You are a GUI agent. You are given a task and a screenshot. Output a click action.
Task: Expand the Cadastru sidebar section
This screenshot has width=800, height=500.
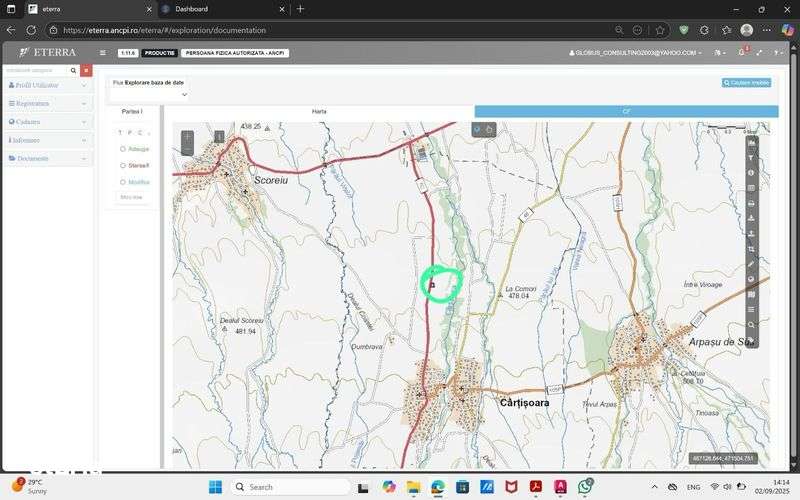48,122
